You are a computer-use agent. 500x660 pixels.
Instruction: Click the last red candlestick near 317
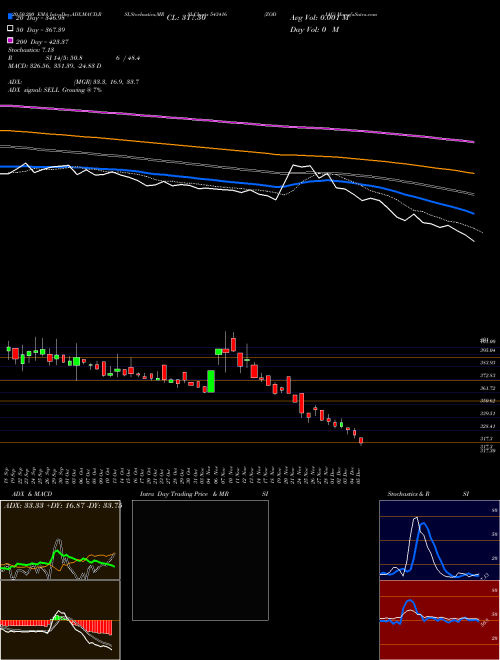(x=361, y=440)
